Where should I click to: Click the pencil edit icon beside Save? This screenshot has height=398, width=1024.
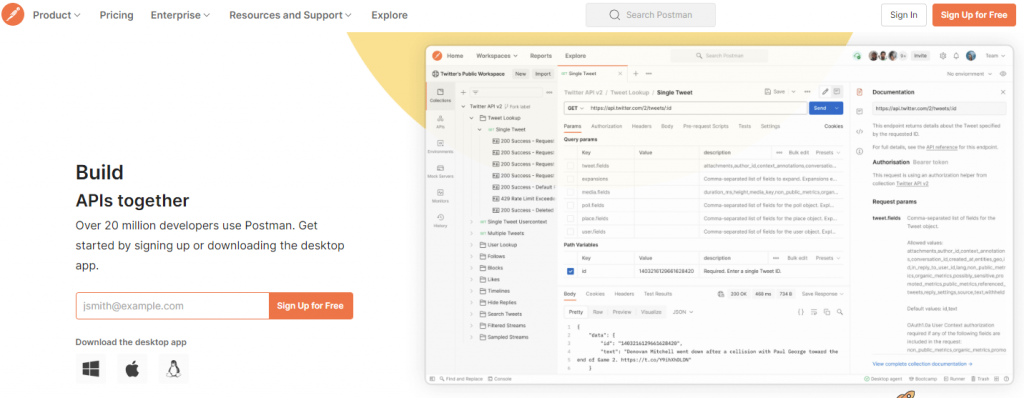pyautogui.click(x=825, y=92)
